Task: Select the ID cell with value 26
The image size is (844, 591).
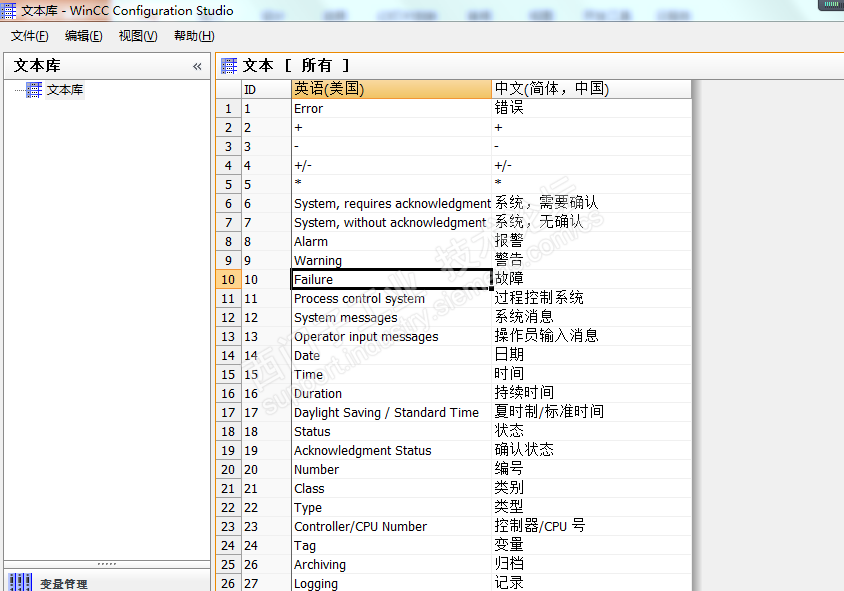Action: (266, 565)
